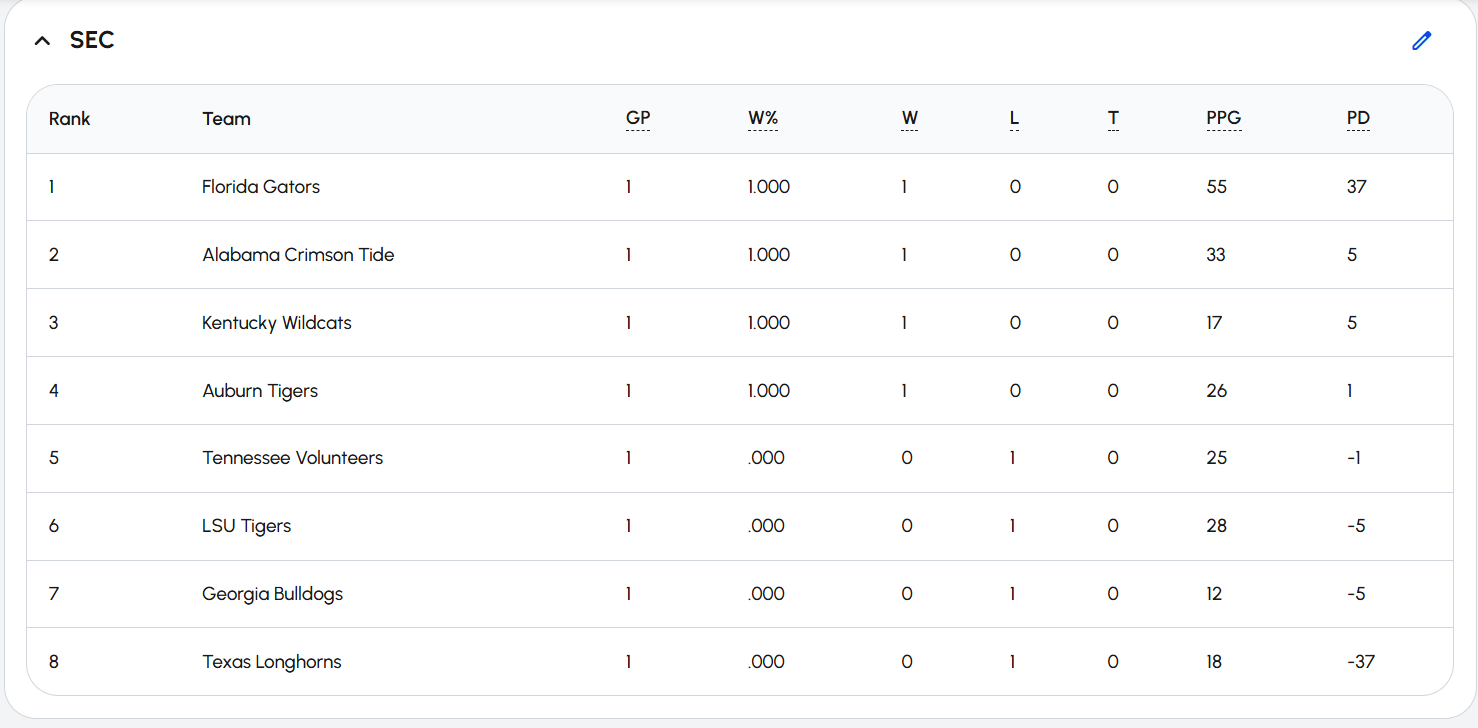Click the SEC section title
Image resolution: width=1478 pixels, height=728 pixels.
(x=92, y=41)
